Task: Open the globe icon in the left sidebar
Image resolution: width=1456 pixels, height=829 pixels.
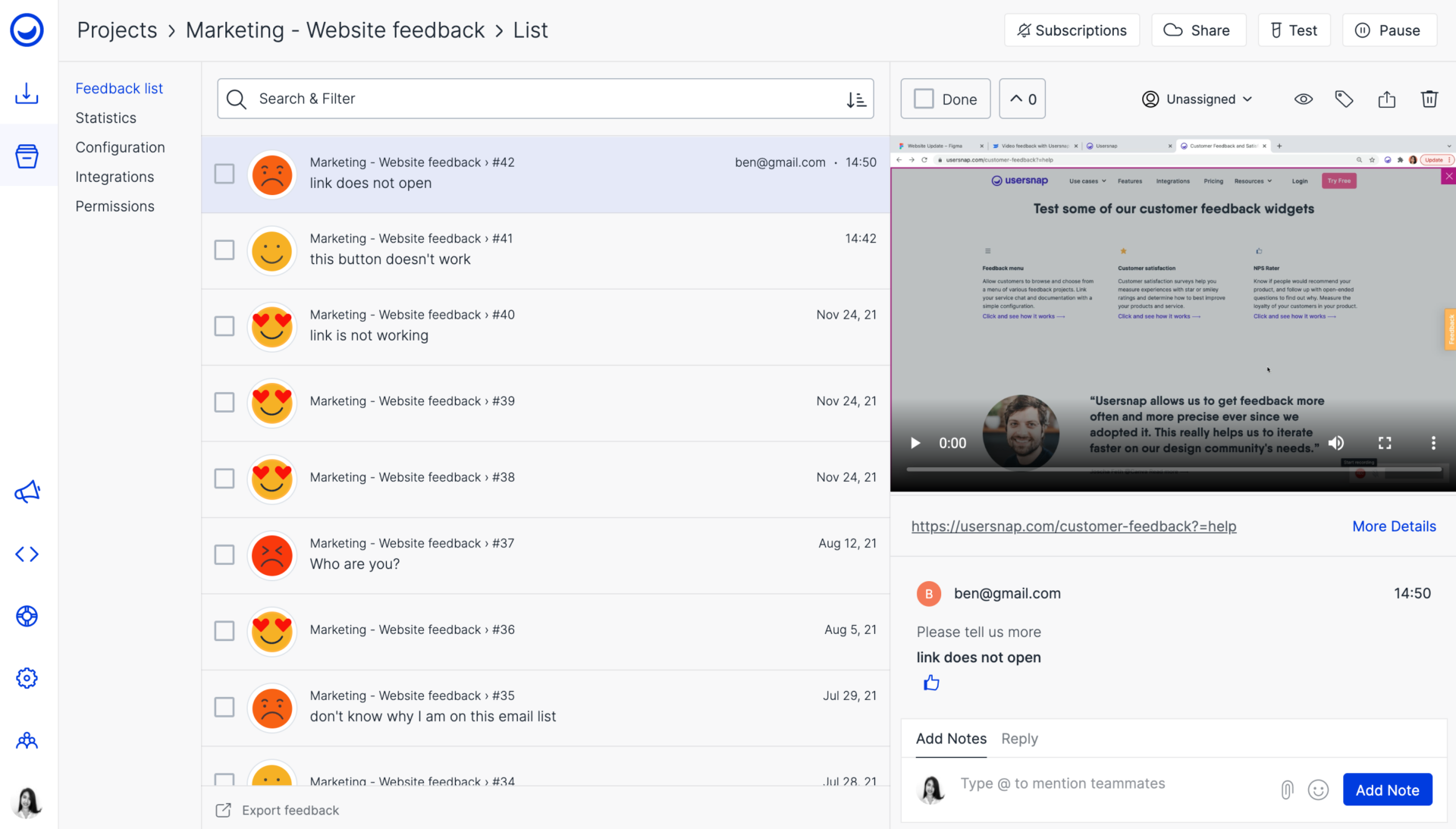Action: click(27, 617)
